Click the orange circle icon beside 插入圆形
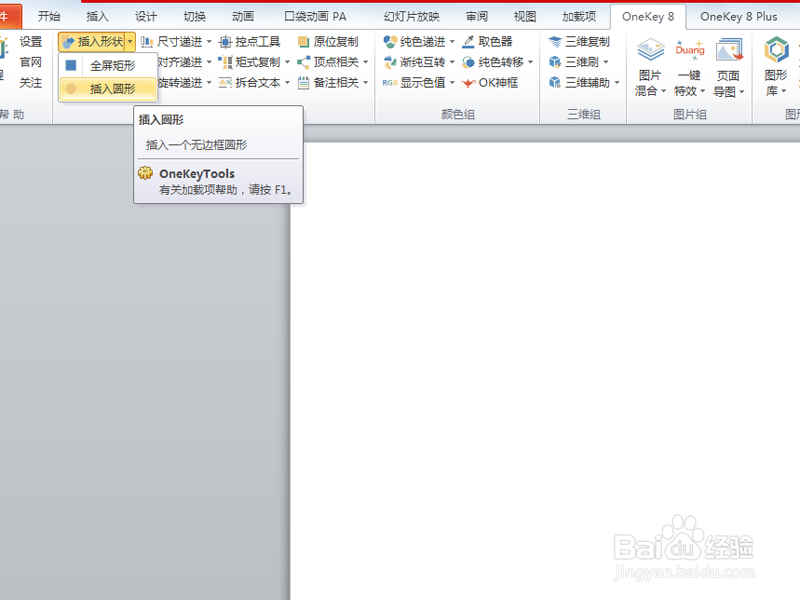Viewport: 800px width, 600px height. tap(71, 89)
